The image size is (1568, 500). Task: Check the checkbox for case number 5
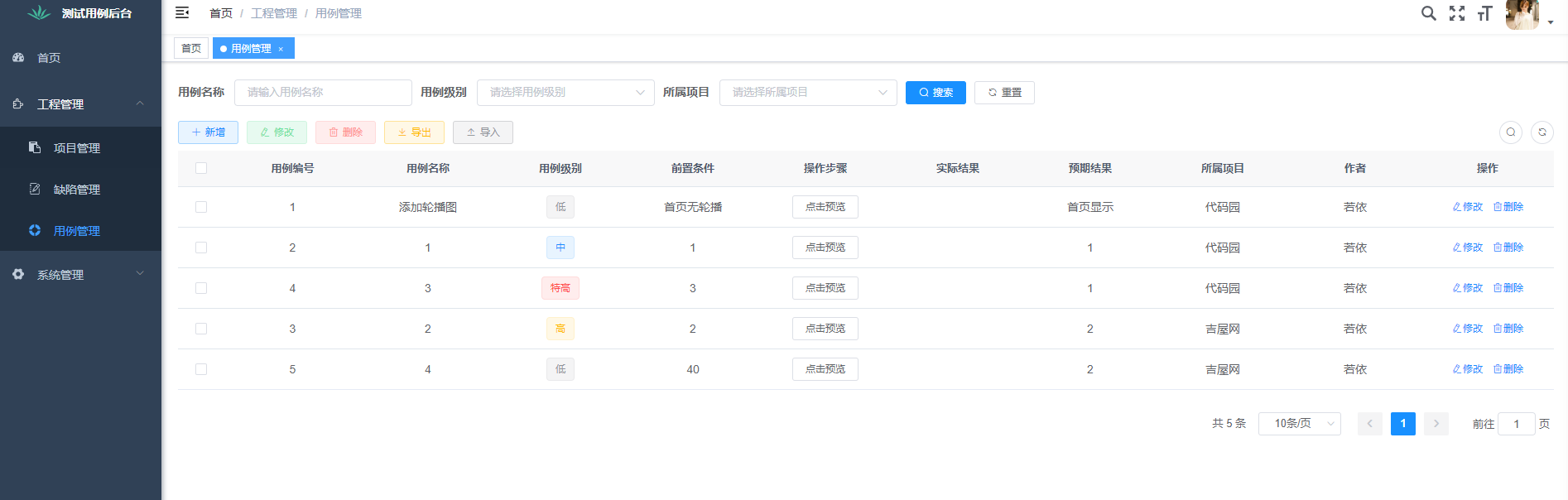(201, 369)
